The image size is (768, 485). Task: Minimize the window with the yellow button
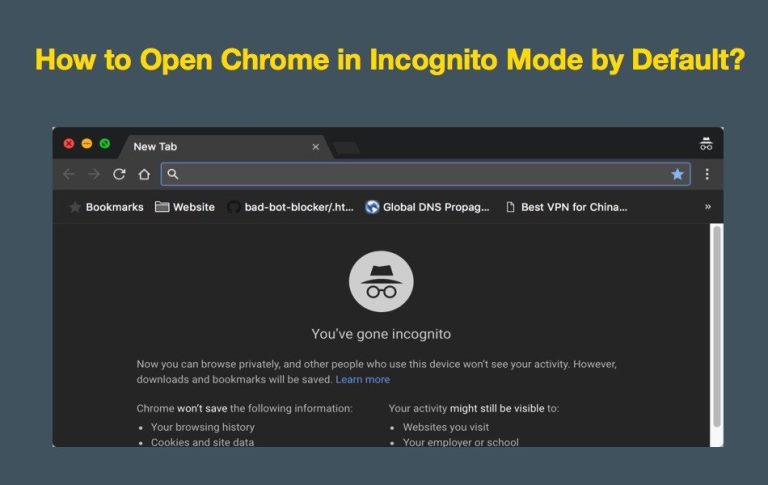coord(87,143)
